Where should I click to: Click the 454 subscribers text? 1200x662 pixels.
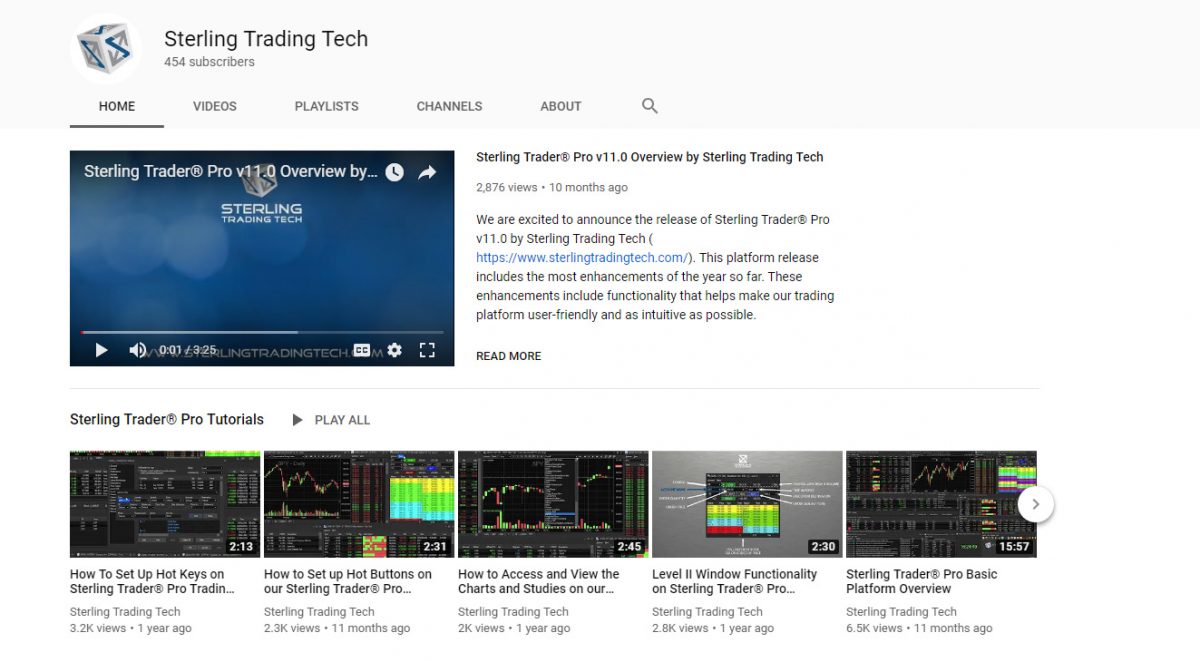(x=209, y=62)
